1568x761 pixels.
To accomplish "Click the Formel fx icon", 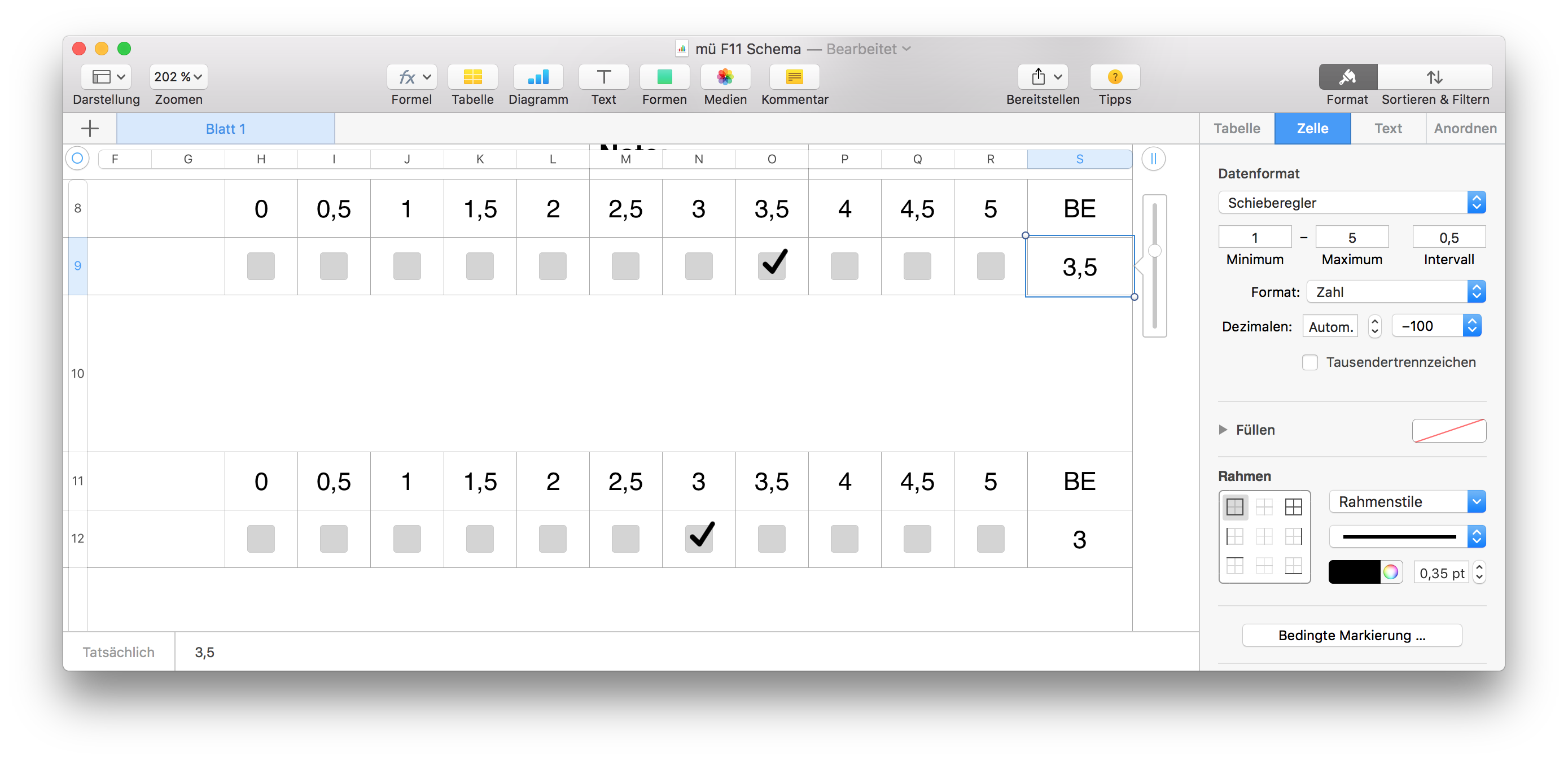I will tap(412, 77).
